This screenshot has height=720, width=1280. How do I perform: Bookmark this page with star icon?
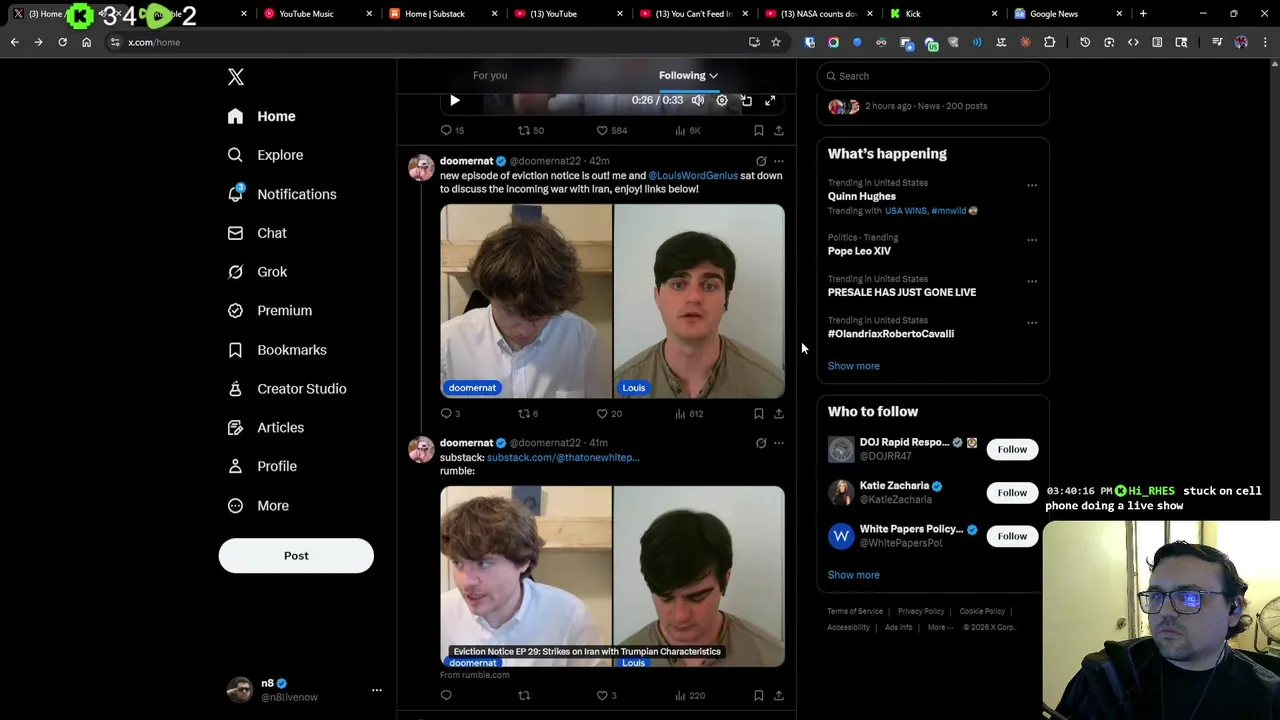tap(775, 42)
